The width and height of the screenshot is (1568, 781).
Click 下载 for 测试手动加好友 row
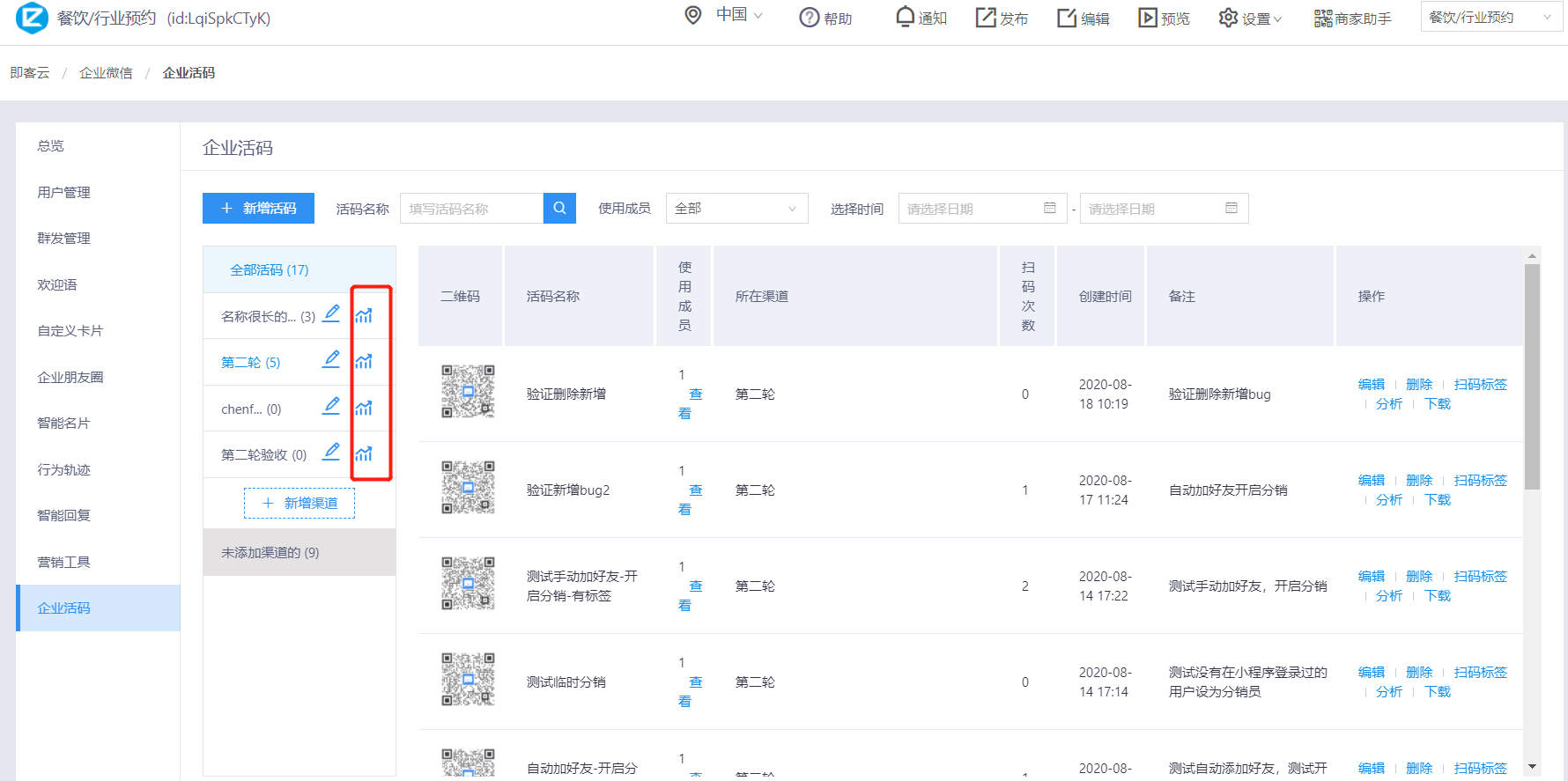point(1438,595)
